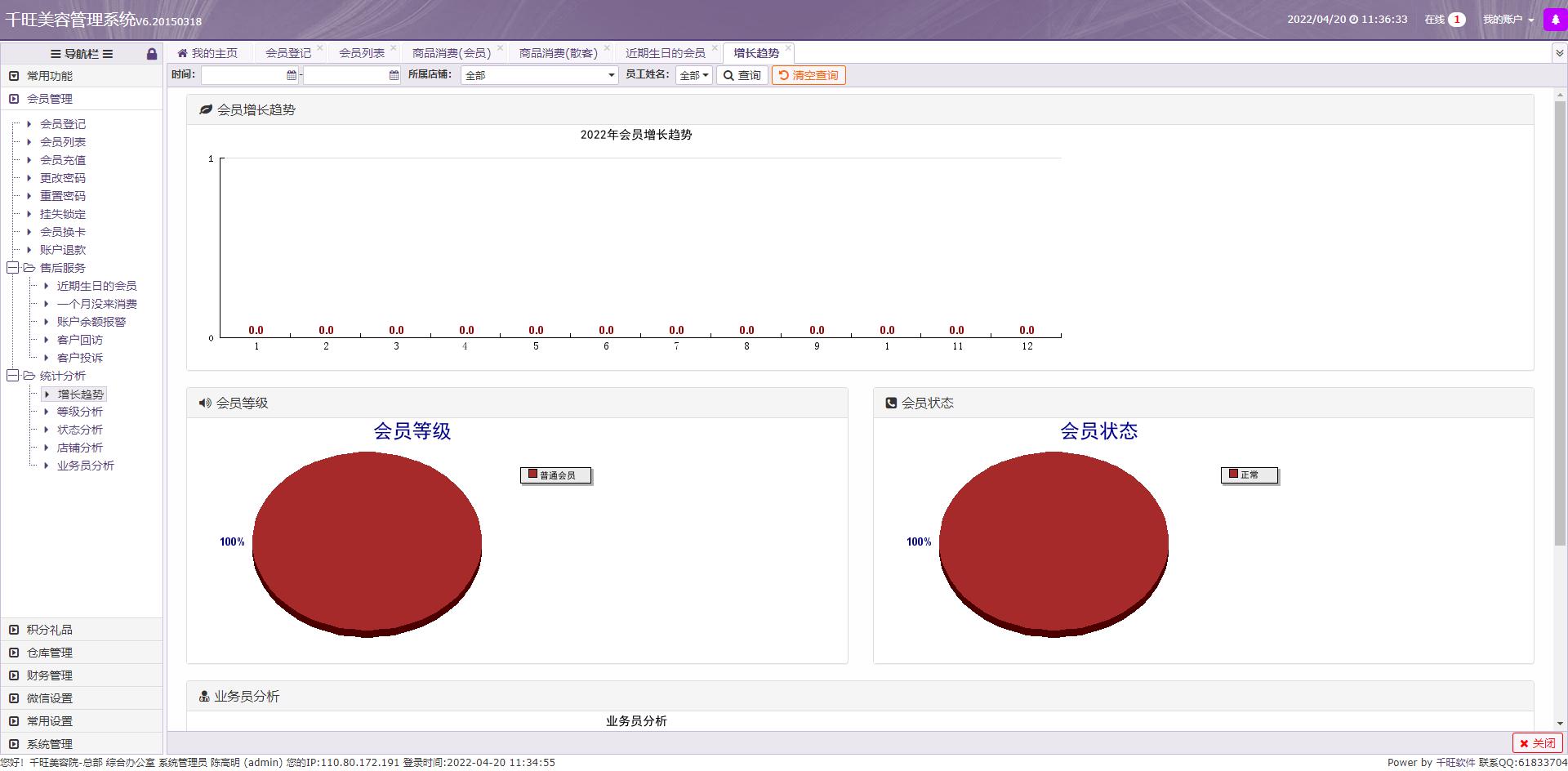Image resolution: width=1568 pixels, height=771 pixels.
Task: Expand the 微信设置 section
Action: point(82,698)
